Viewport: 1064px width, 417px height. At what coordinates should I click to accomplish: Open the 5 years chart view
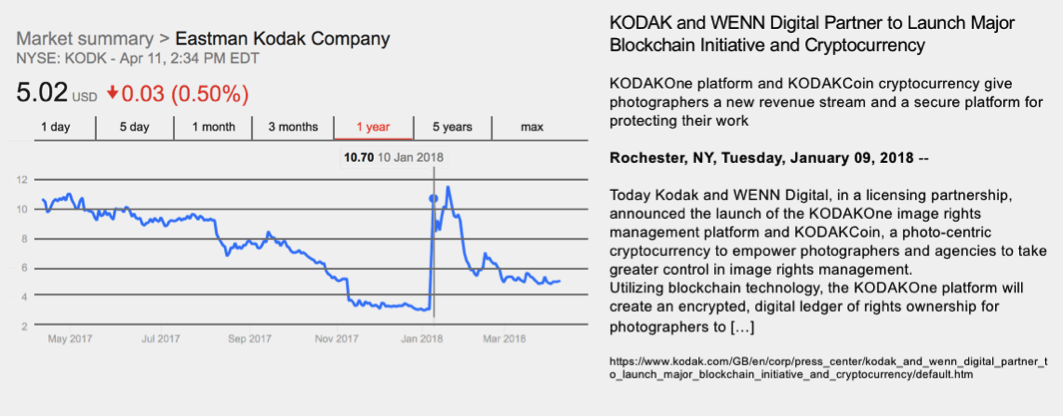[453, 127]
